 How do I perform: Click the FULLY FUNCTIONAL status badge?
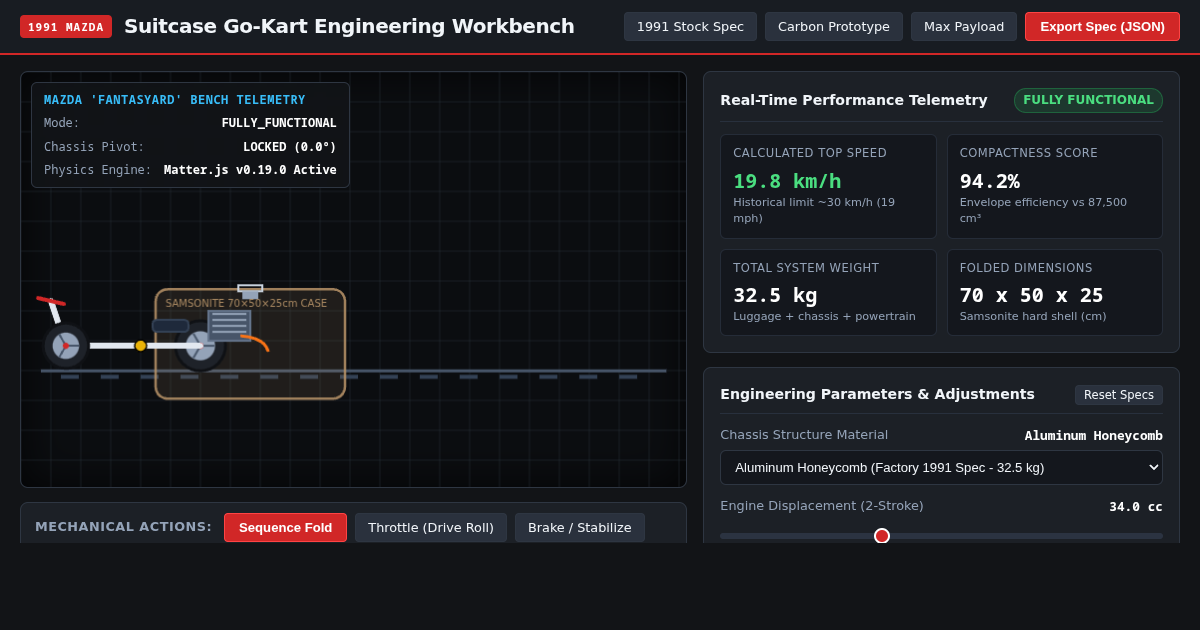tap(1088, 100)
